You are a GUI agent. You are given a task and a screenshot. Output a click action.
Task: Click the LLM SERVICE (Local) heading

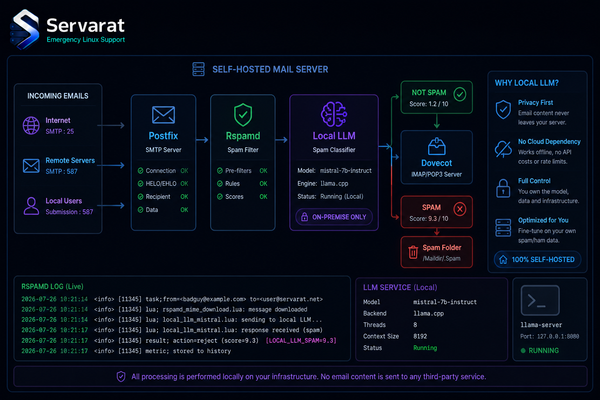point(400,287)
